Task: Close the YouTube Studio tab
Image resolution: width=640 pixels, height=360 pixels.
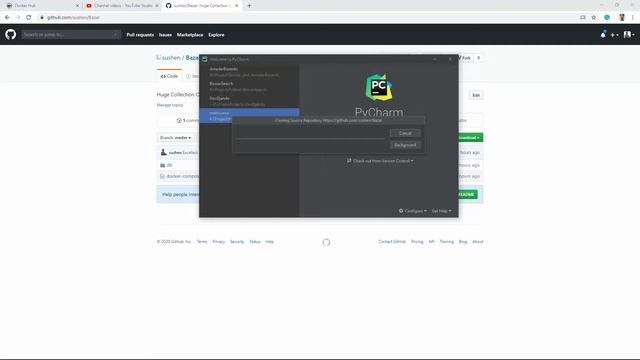Action: pyautogui.click(x=157, y=6)
